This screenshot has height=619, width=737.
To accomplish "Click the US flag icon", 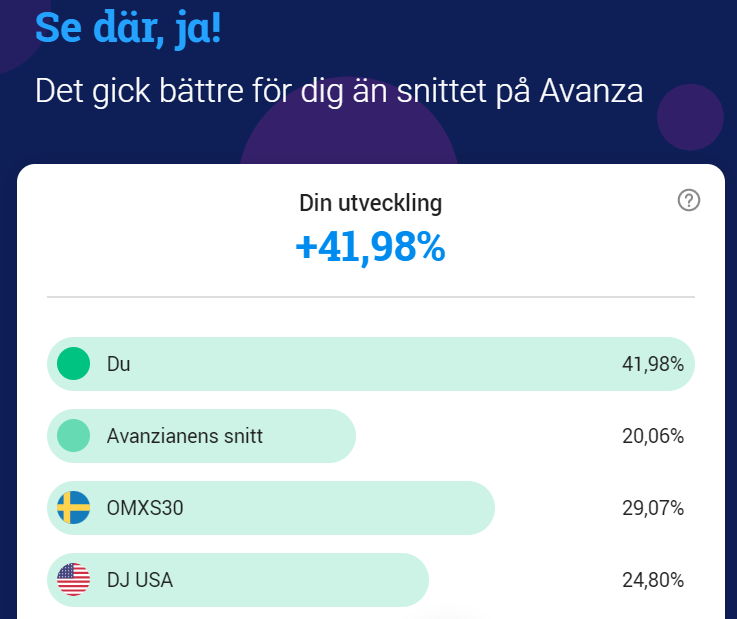I will click(x=74, y=580).
